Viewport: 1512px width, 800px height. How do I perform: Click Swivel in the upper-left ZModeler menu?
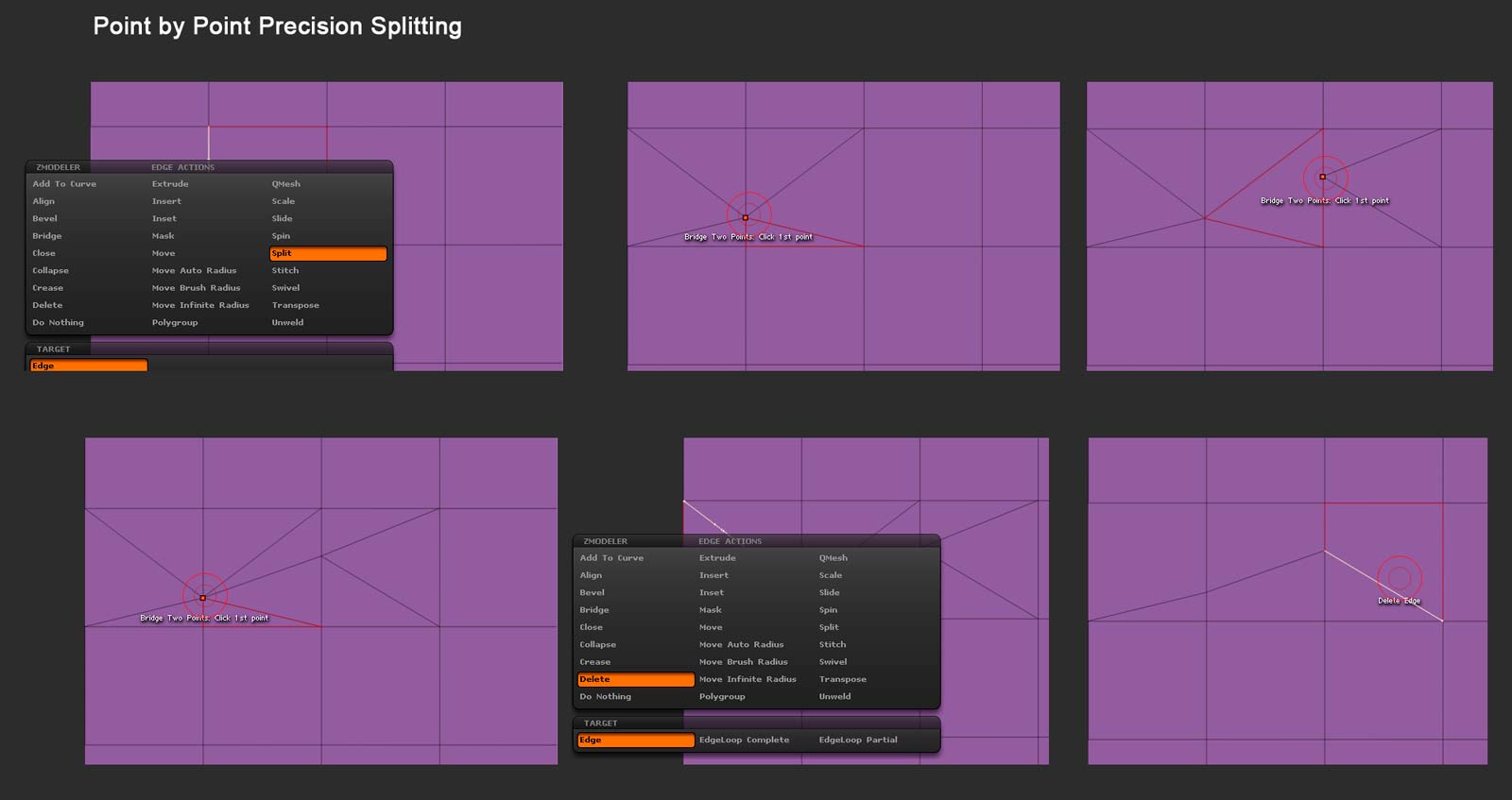285,288
